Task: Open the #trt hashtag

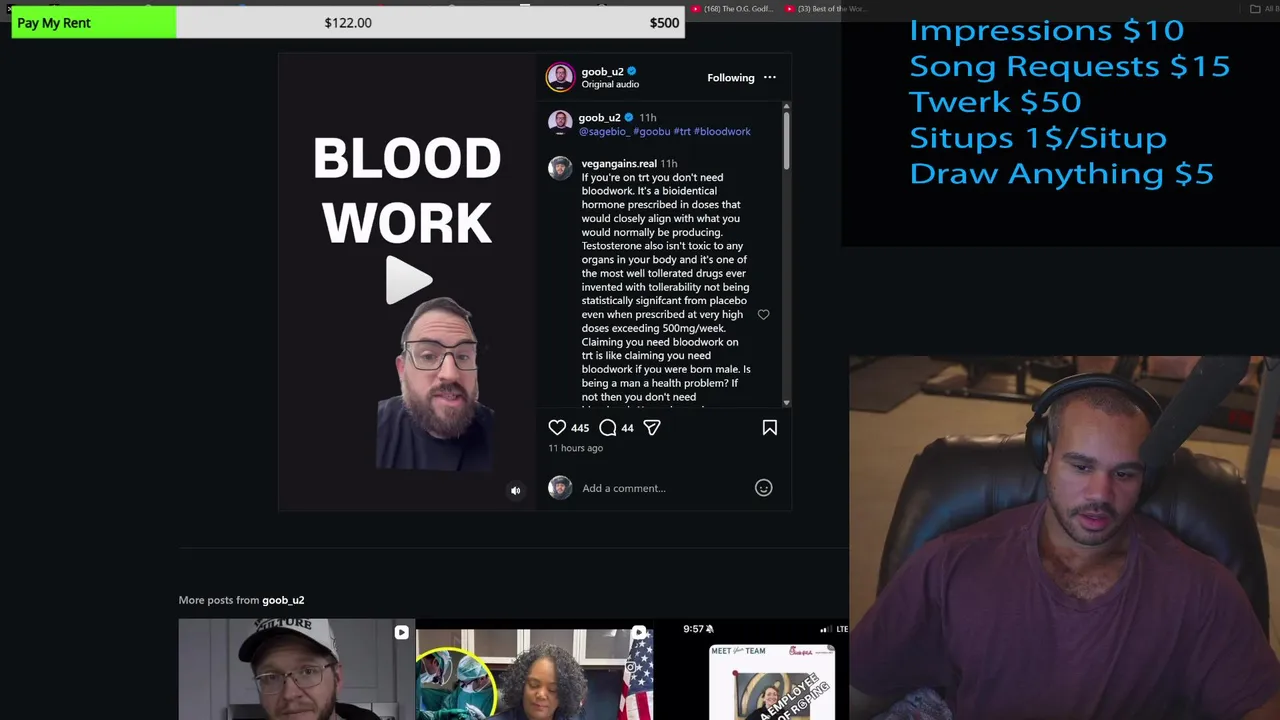Action: [x=682, y=131]
